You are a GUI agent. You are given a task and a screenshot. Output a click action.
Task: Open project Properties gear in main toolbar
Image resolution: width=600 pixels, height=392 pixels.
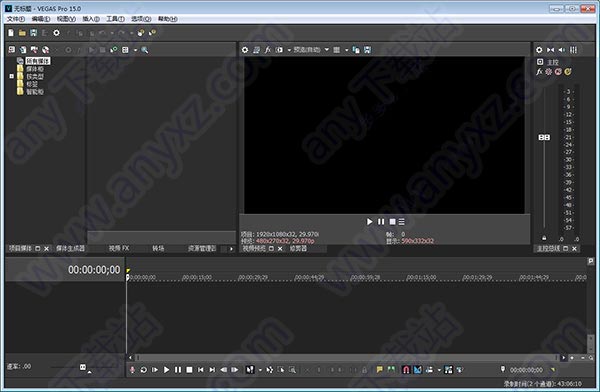click(x=56, y=33)
